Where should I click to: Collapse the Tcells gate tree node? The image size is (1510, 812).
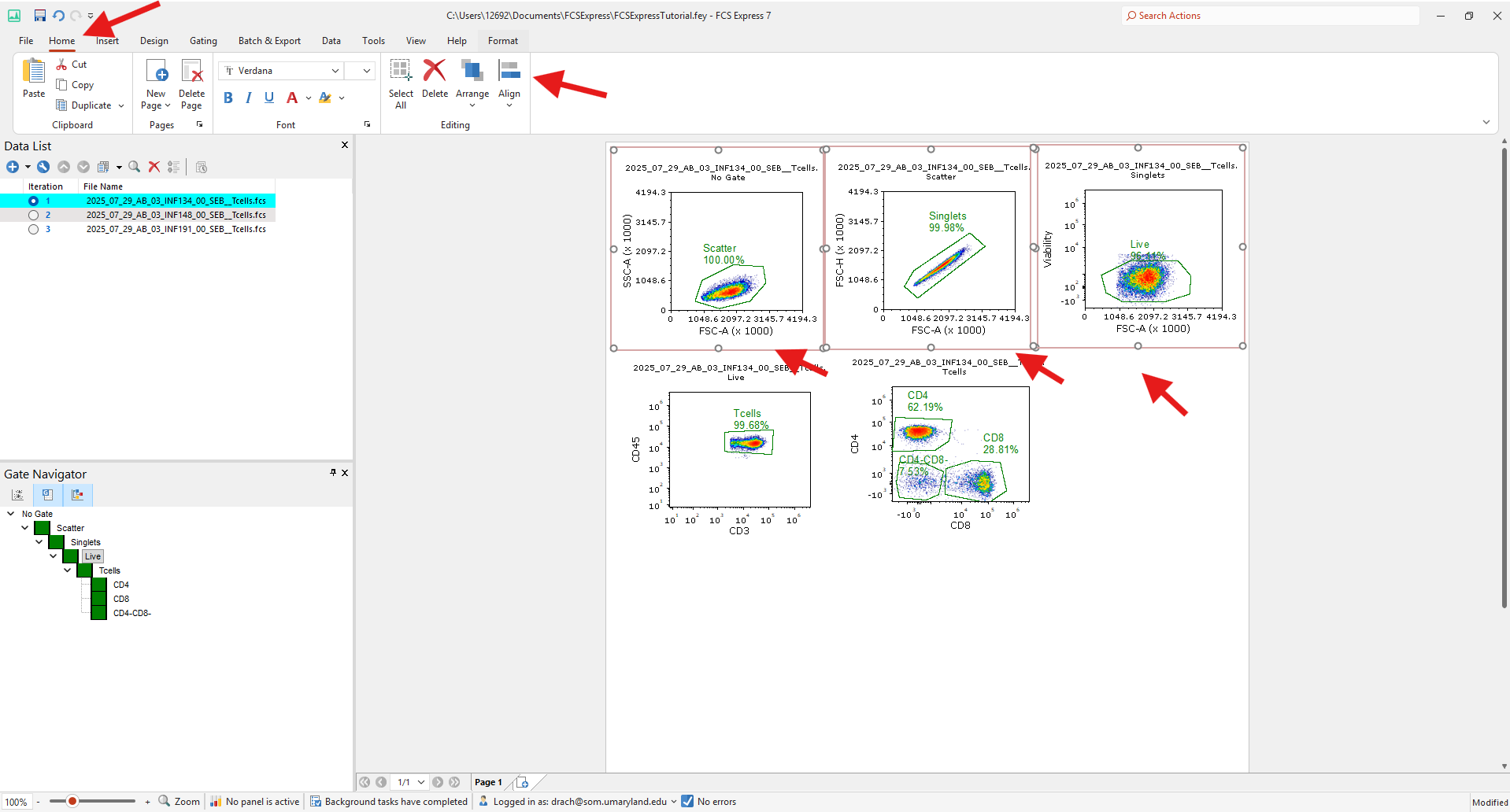(68, 570)
